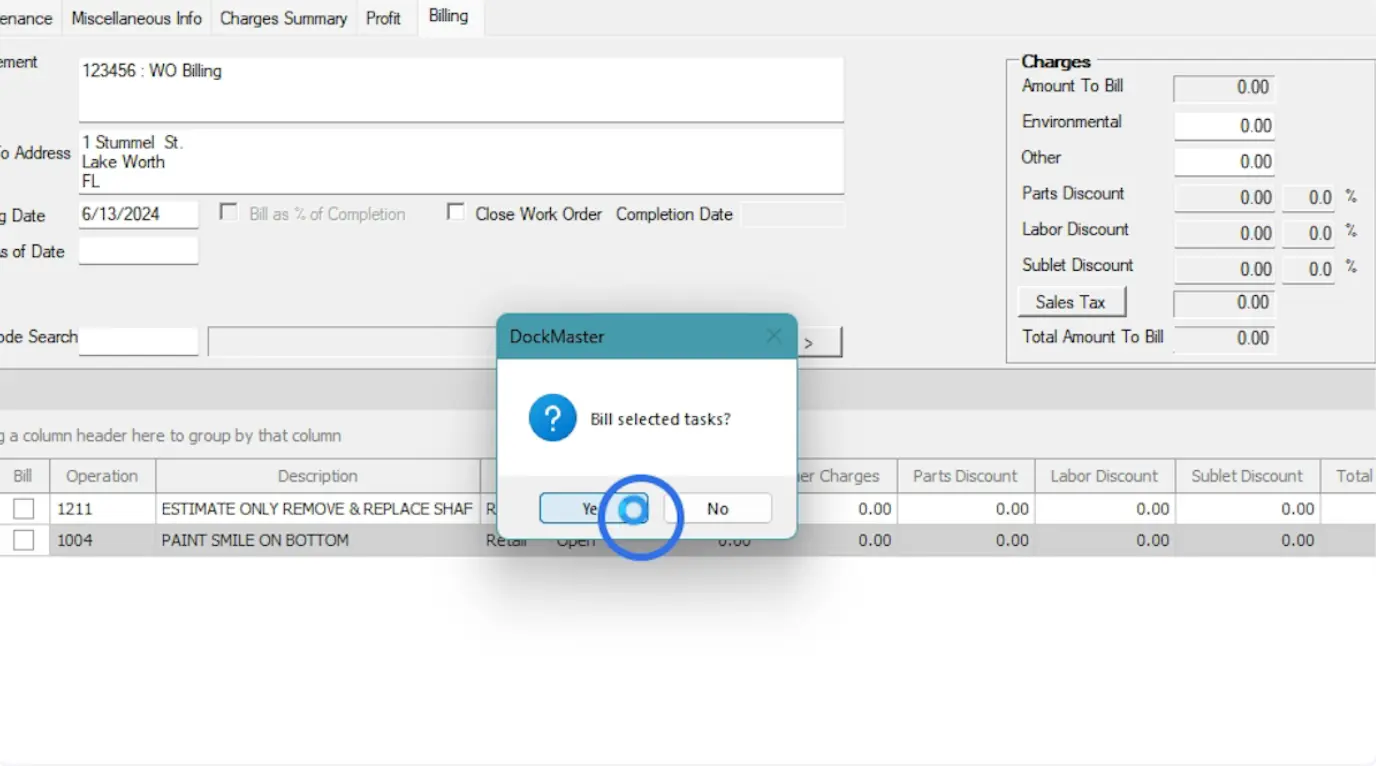Screen dimensions: 1376x766
Task: Click the Code Search input box
Action: point(138,341)
